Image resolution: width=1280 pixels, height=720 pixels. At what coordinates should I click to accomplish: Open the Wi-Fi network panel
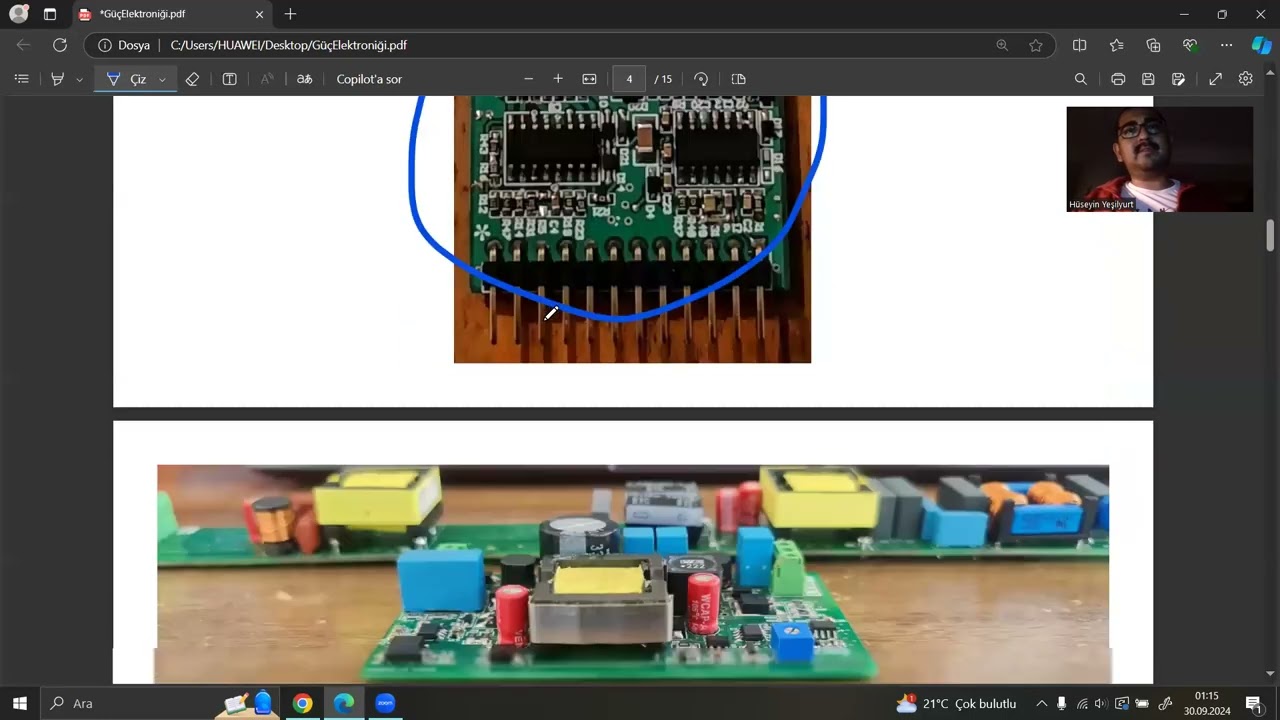[1082, 703]
